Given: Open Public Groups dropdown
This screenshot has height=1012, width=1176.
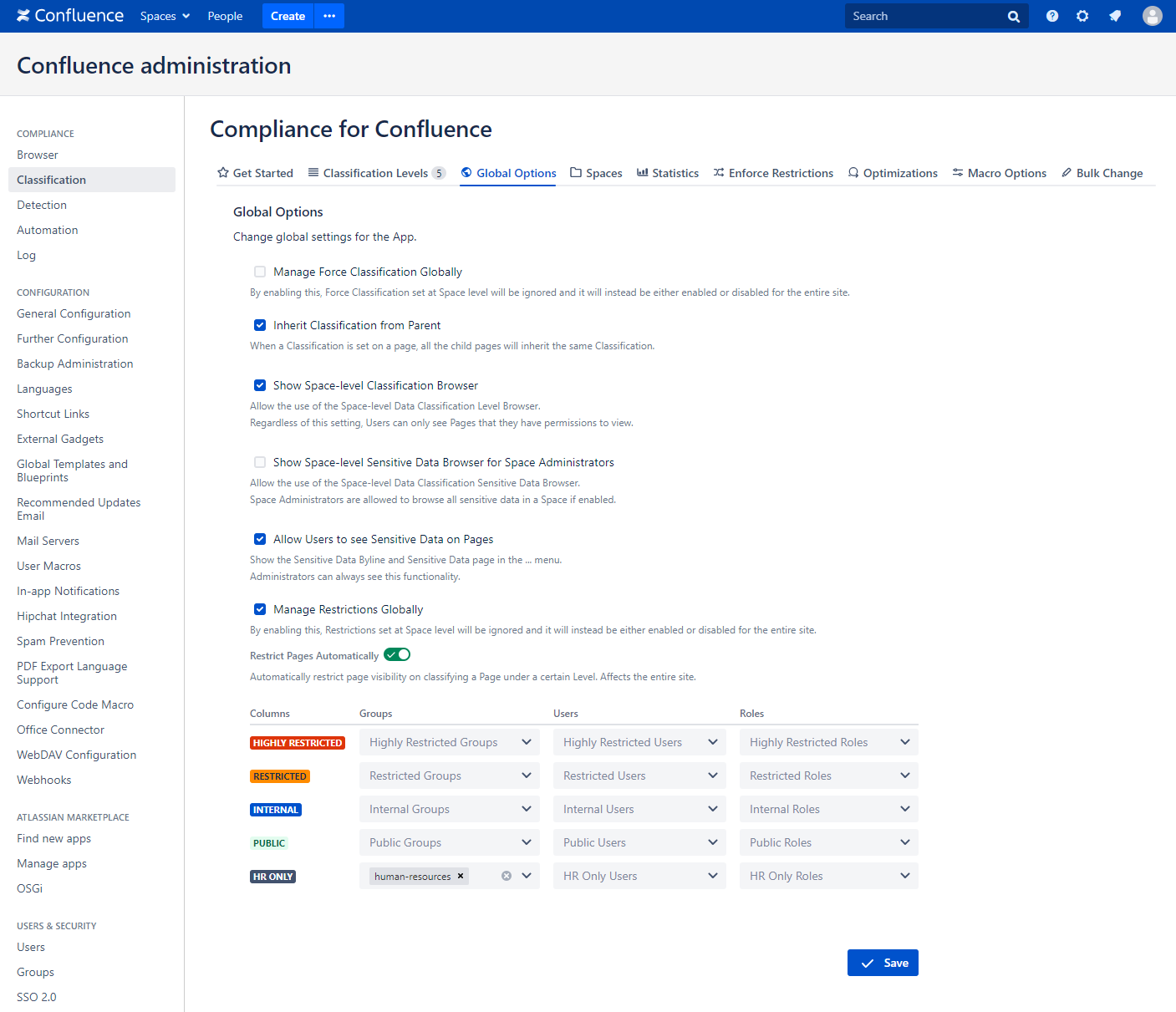Looking at the screenshot, I should click(450, 842).
